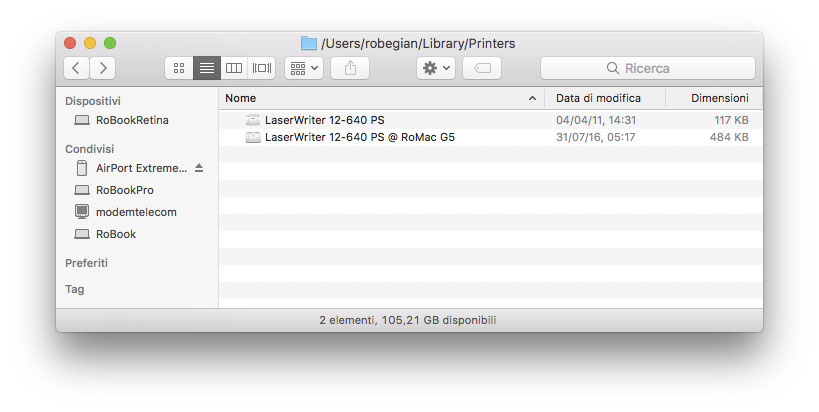Click the RoBookRetina laptop icon
819x412 pixels.
coord(82,121)
